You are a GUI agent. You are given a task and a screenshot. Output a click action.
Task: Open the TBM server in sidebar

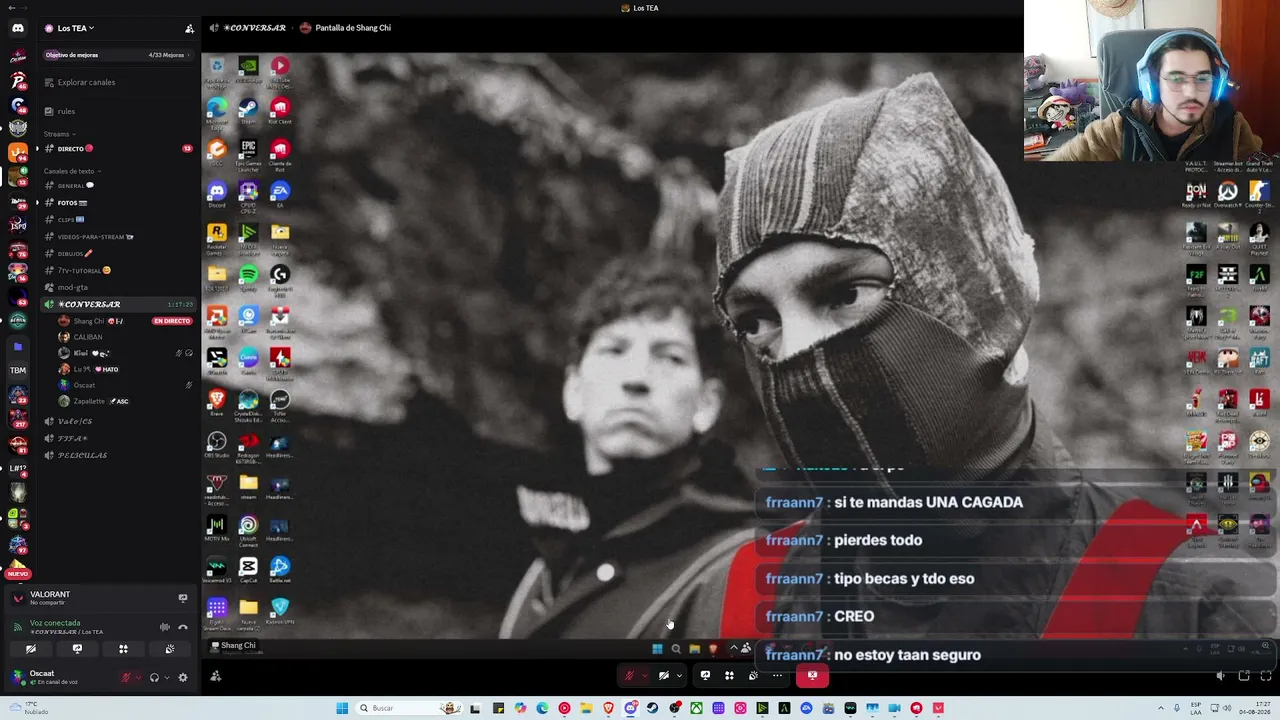click(x=18, y=370)
